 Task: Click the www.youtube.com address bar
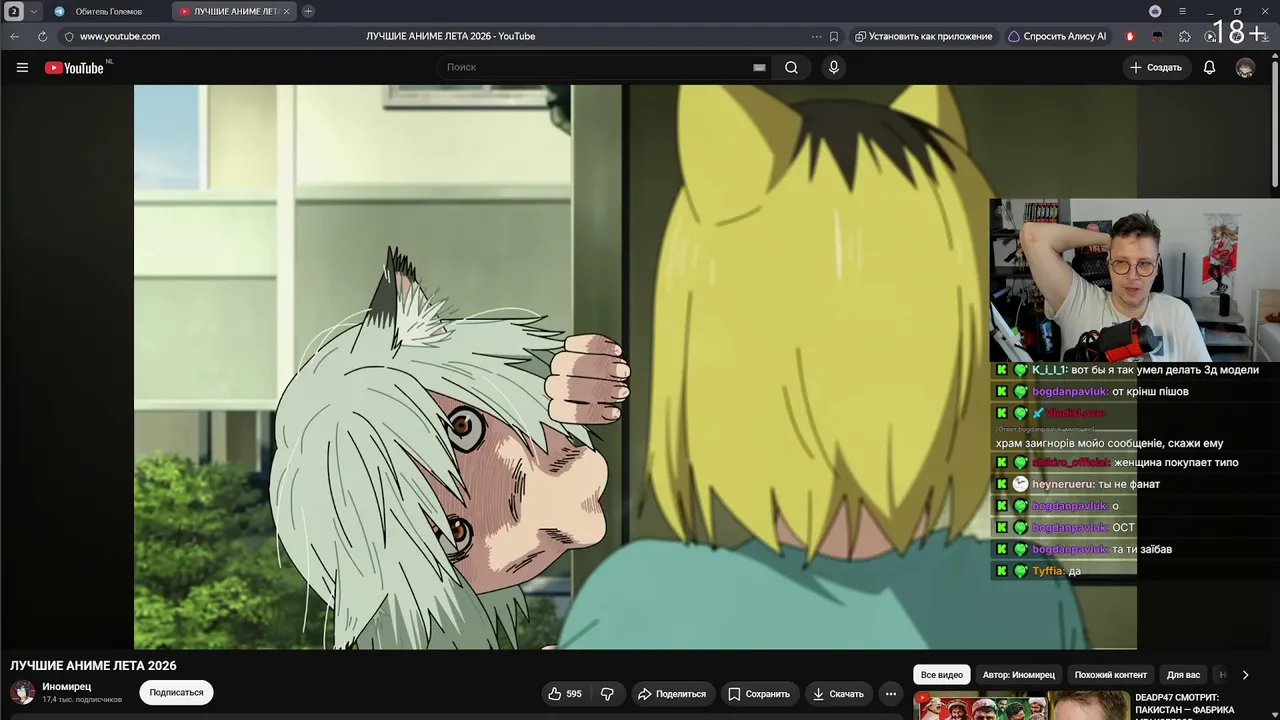click(x=120, y=36)
